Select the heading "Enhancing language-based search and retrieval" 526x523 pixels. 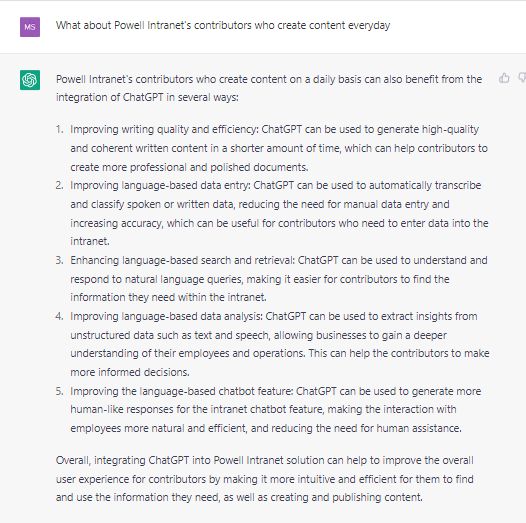pyautogui.click(x=181, y=260)
